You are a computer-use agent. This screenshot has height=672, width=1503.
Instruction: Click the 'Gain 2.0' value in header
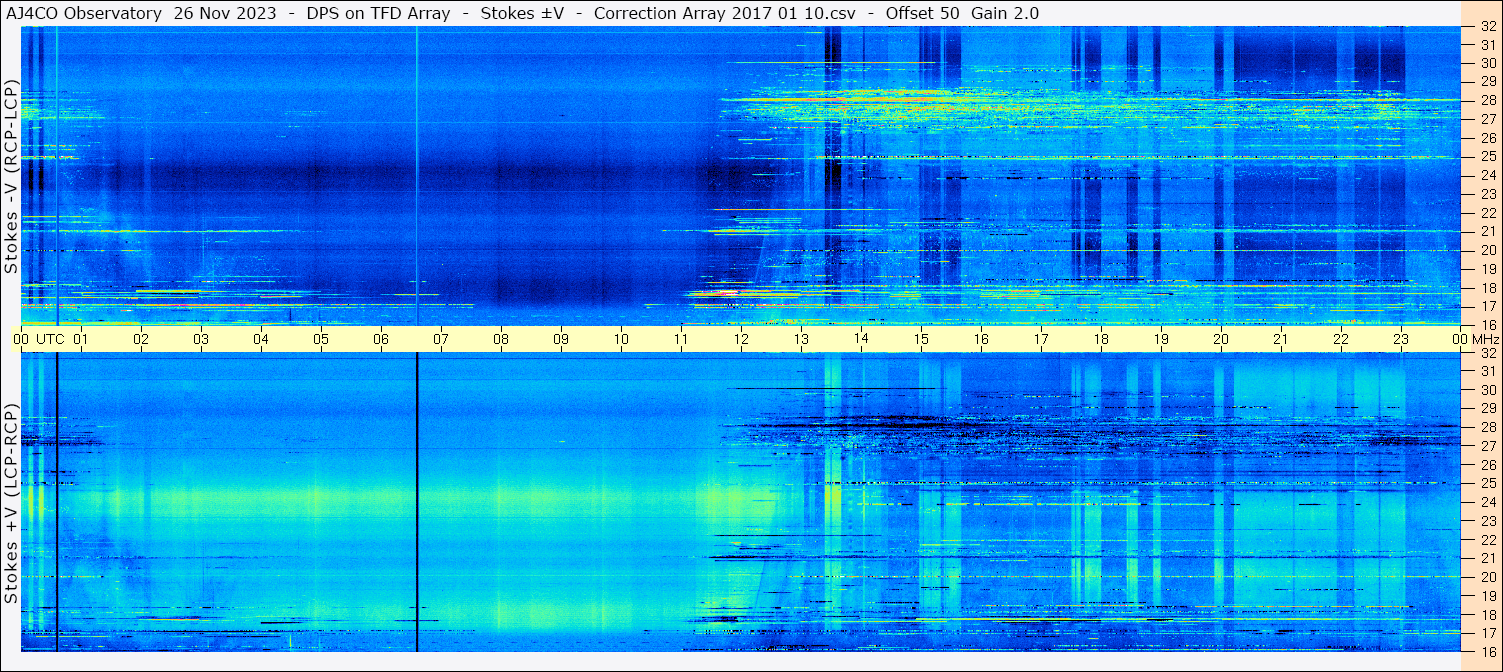tap(1005, 14)
